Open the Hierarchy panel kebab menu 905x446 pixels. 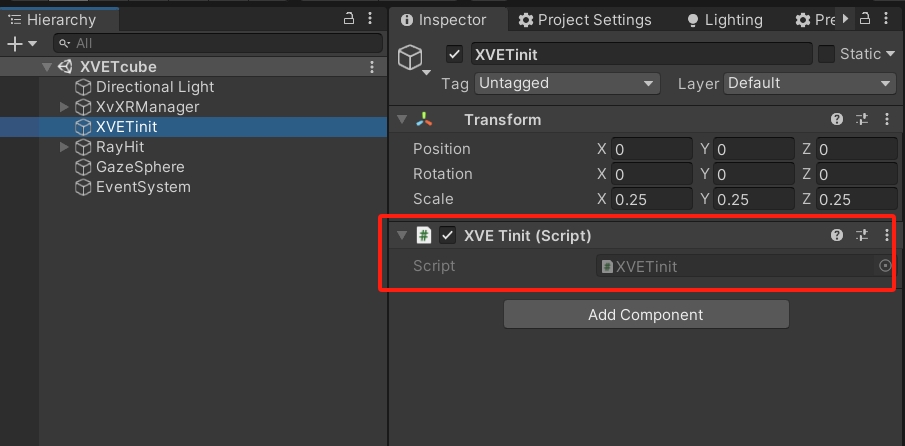370,18
